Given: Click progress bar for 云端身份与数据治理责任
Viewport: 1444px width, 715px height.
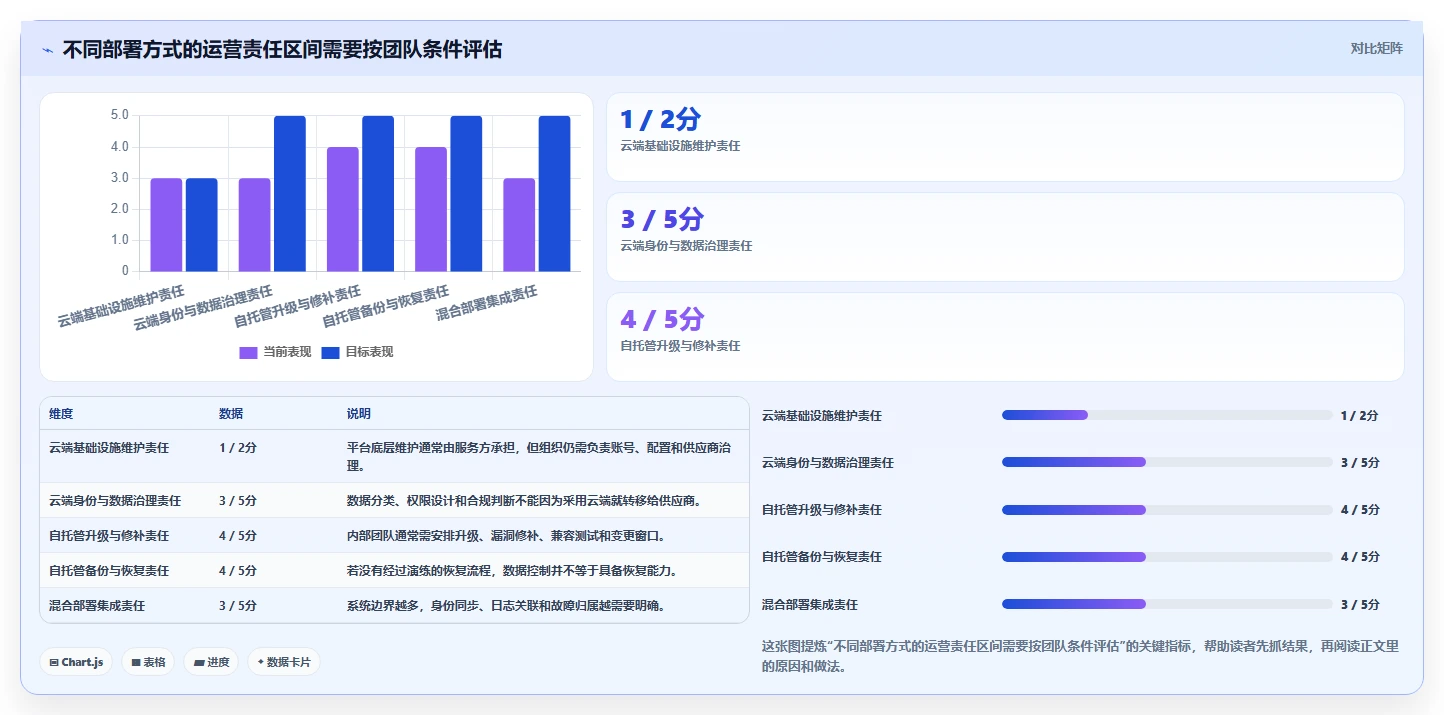Looking at the screenshot, I should (1167, 462).
